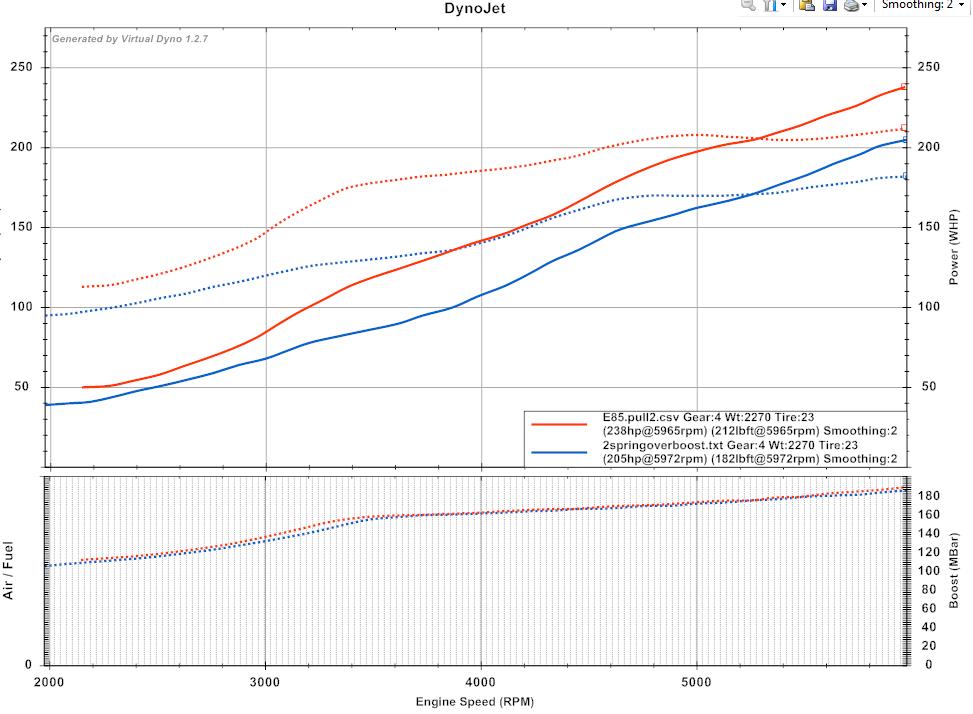Click the print graph icon

pyautogui.click(x=852, y=6)
